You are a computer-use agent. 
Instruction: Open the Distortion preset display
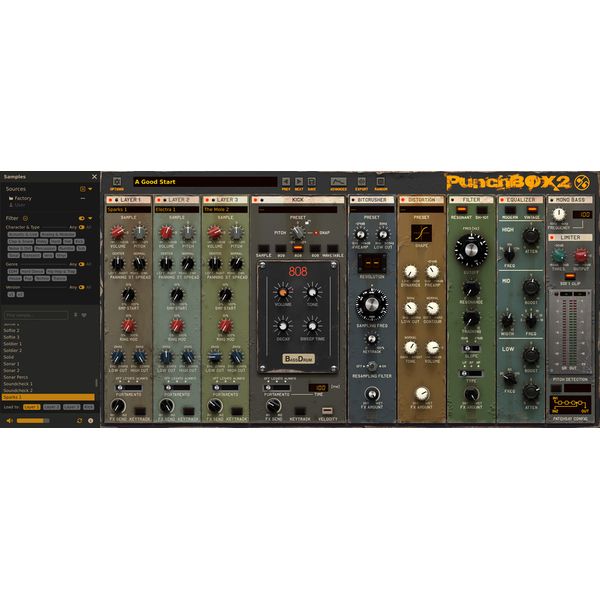coord(421,209)
